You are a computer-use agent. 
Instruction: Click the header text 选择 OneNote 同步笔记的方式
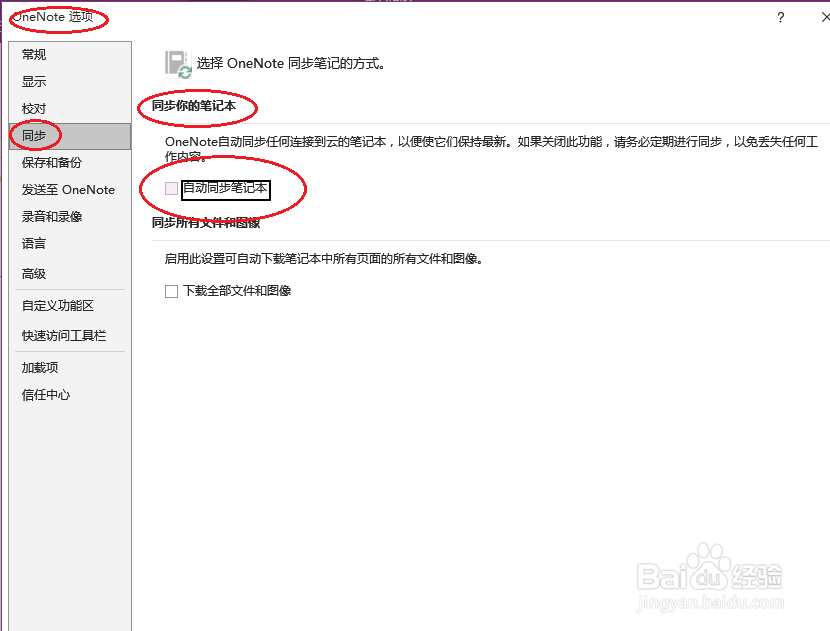(291, 64)
